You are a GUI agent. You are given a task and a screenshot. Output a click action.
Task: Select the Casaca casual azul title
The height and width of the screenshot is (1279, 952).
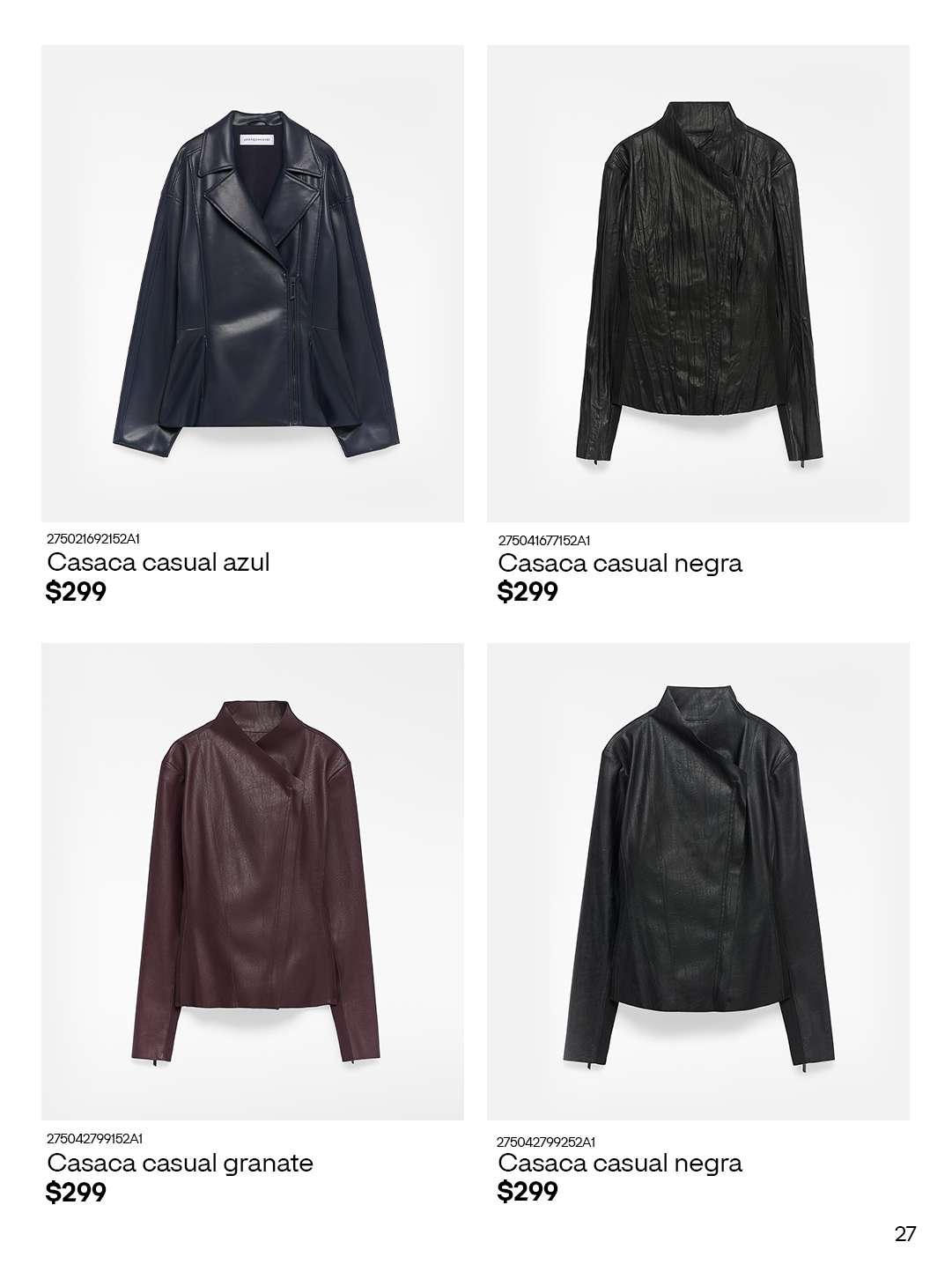[x=159, y=562]
